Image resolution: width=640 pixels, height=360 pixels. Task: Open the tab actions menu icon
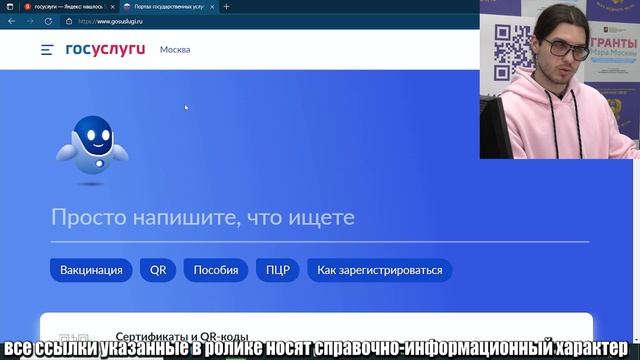point(10,7)
